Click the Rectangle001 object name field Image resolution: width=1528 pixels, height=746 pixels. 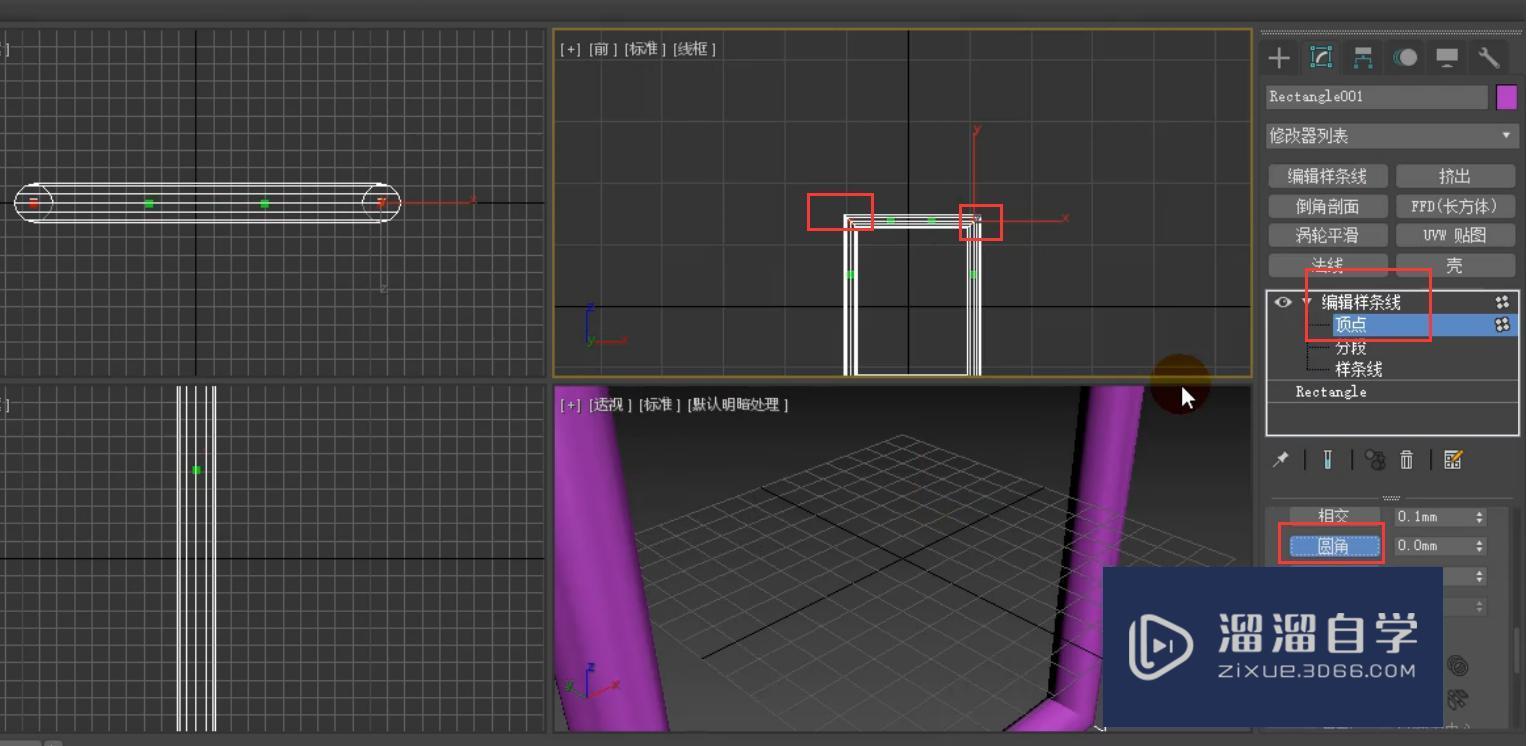(1377, 97)
